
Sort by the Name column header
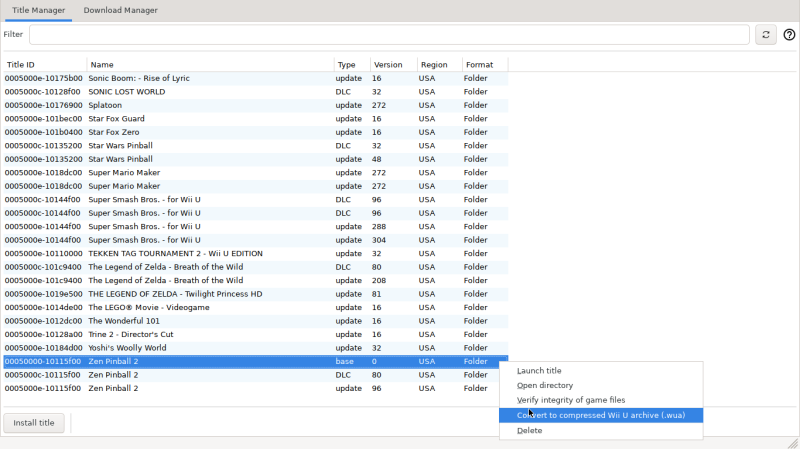[210, 65]
